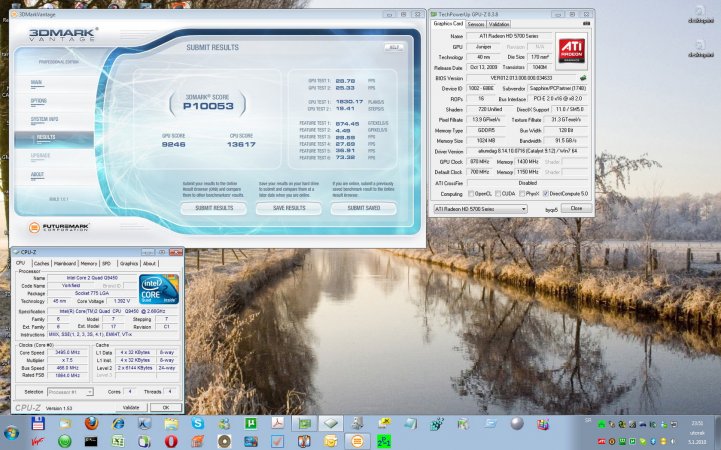Click the Save Results button

[x=289, y=208]
